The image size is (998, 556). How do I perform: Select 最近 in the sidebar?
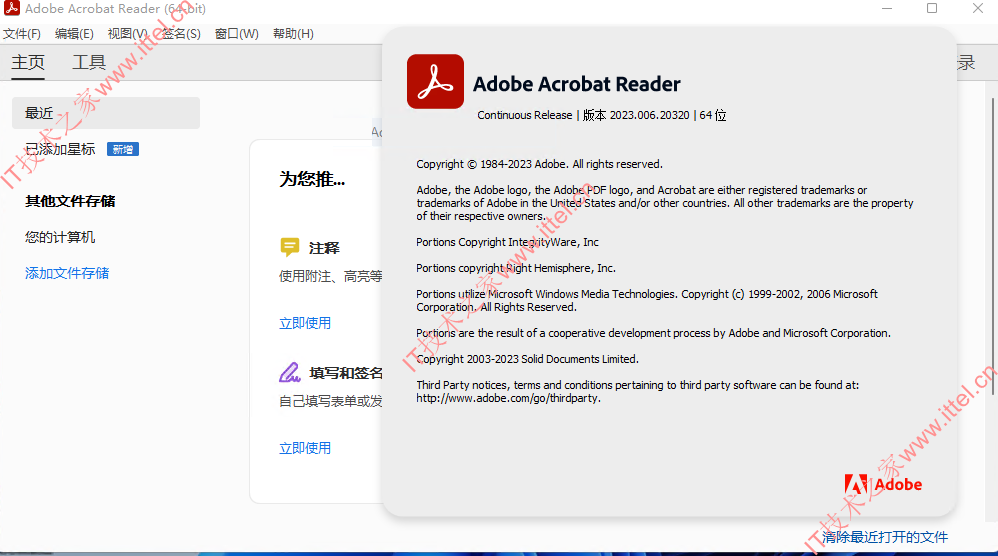click(106, 113)
